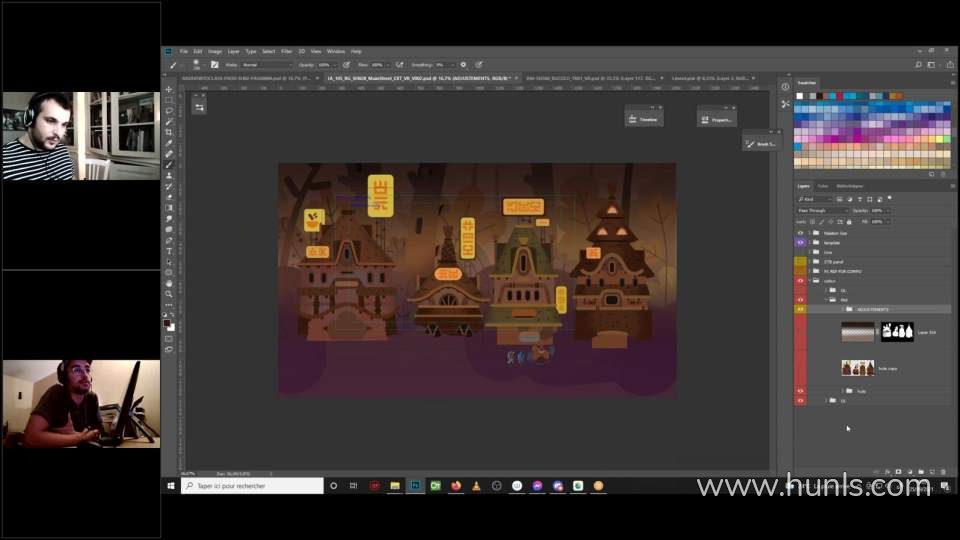Expand the ADJUSTEMENTS layer group
960x540 pixels.
(x=842, y=309)
